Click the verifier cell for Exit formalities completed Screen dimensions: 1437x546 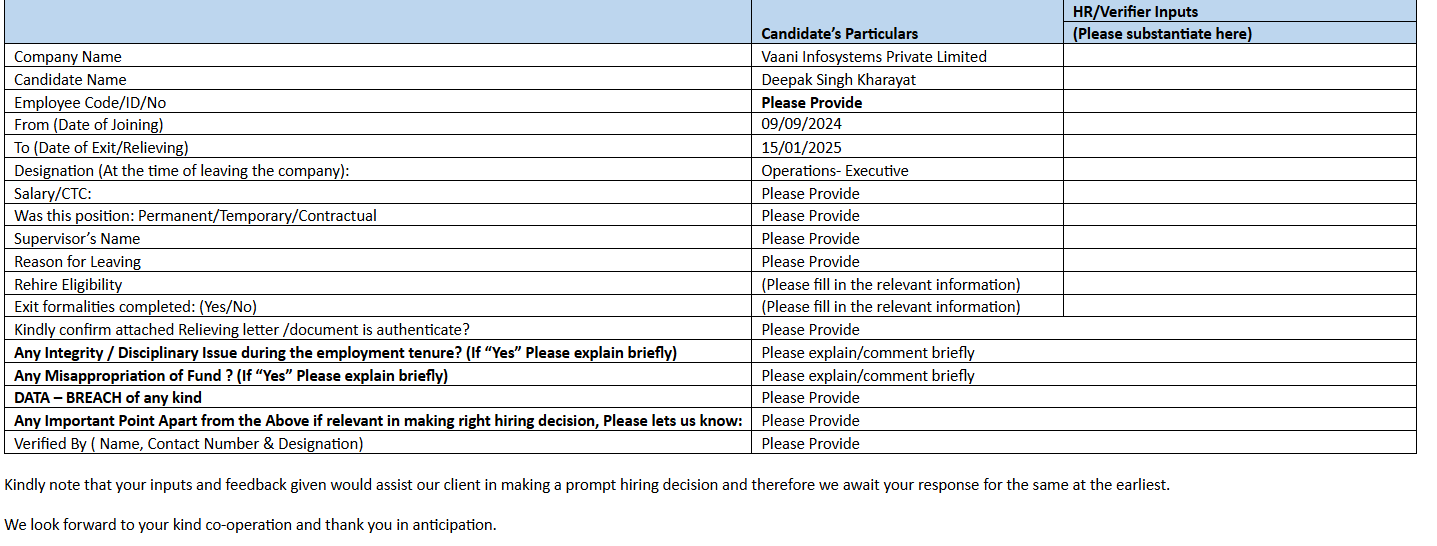(x=1239, y=306)
